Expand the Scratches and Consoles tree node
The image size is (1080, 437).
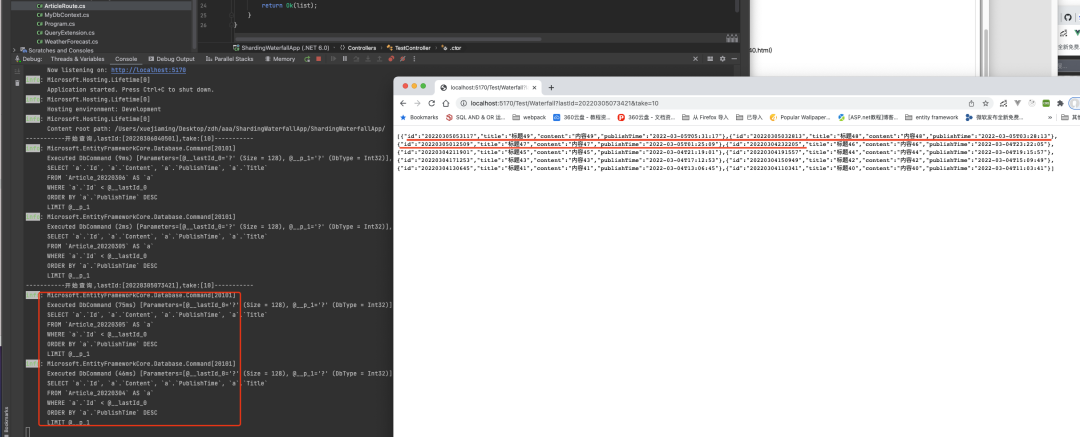tap(13, 49)
